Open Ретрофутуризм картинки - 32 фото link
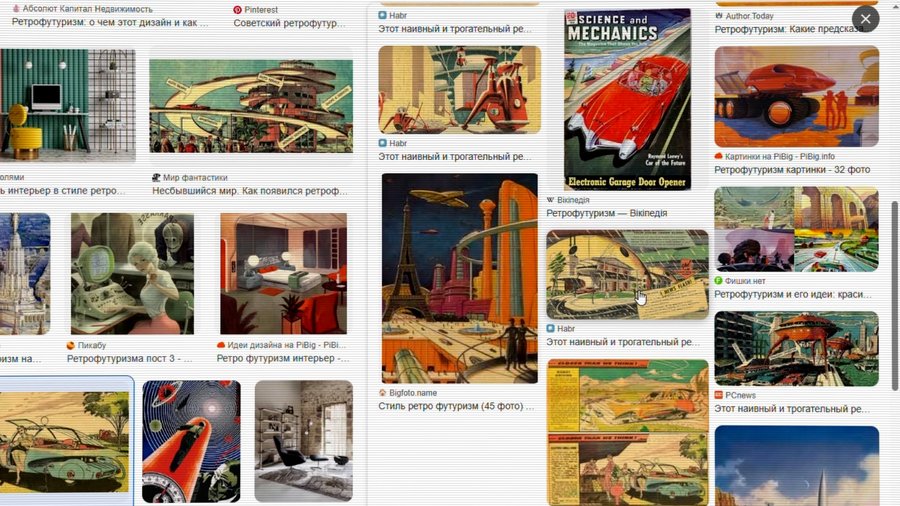This screenshot has height=506, width=900. [792, 170]
